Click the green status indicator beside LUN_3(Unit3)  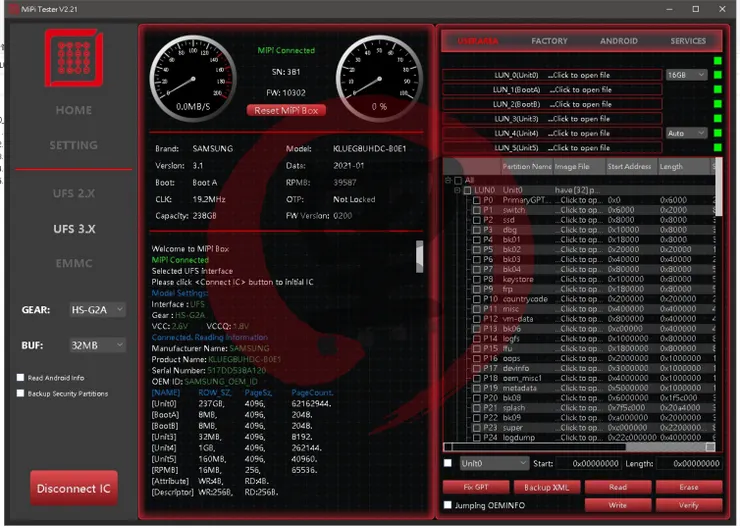coord(718,118)
